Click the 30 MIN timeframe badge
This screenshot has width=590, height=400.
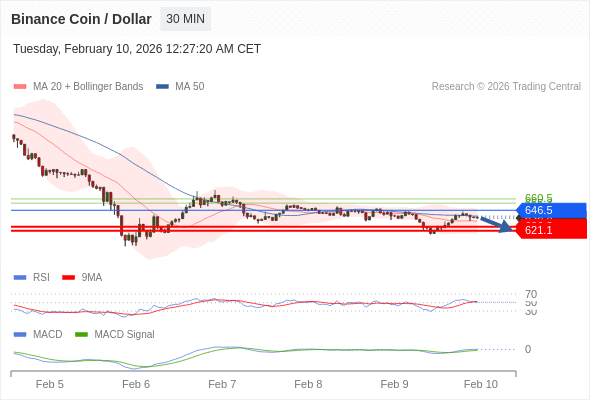click(x=186, y=19)
